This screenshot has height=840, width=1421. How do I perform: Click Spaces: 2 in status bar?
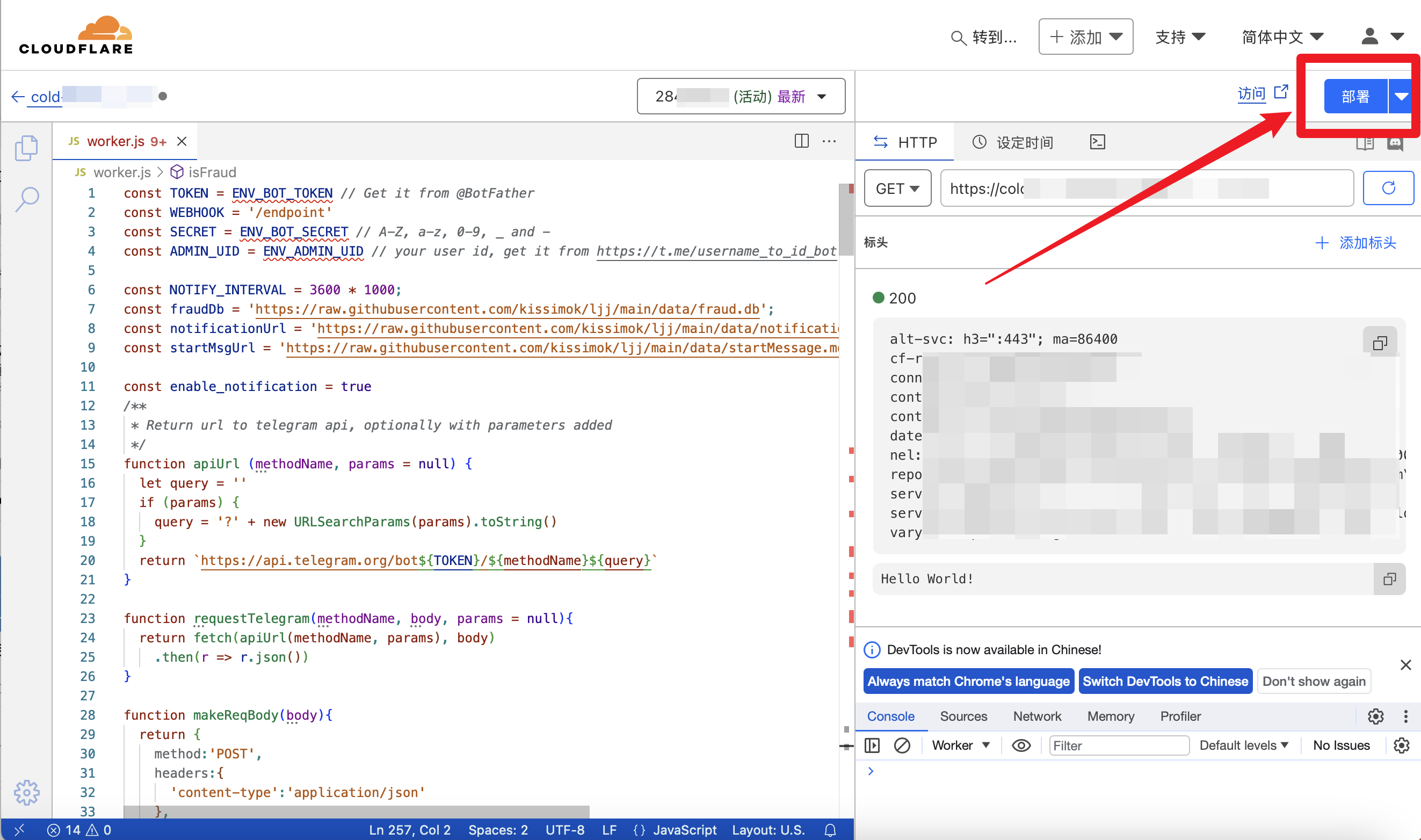tap(498, 830)
